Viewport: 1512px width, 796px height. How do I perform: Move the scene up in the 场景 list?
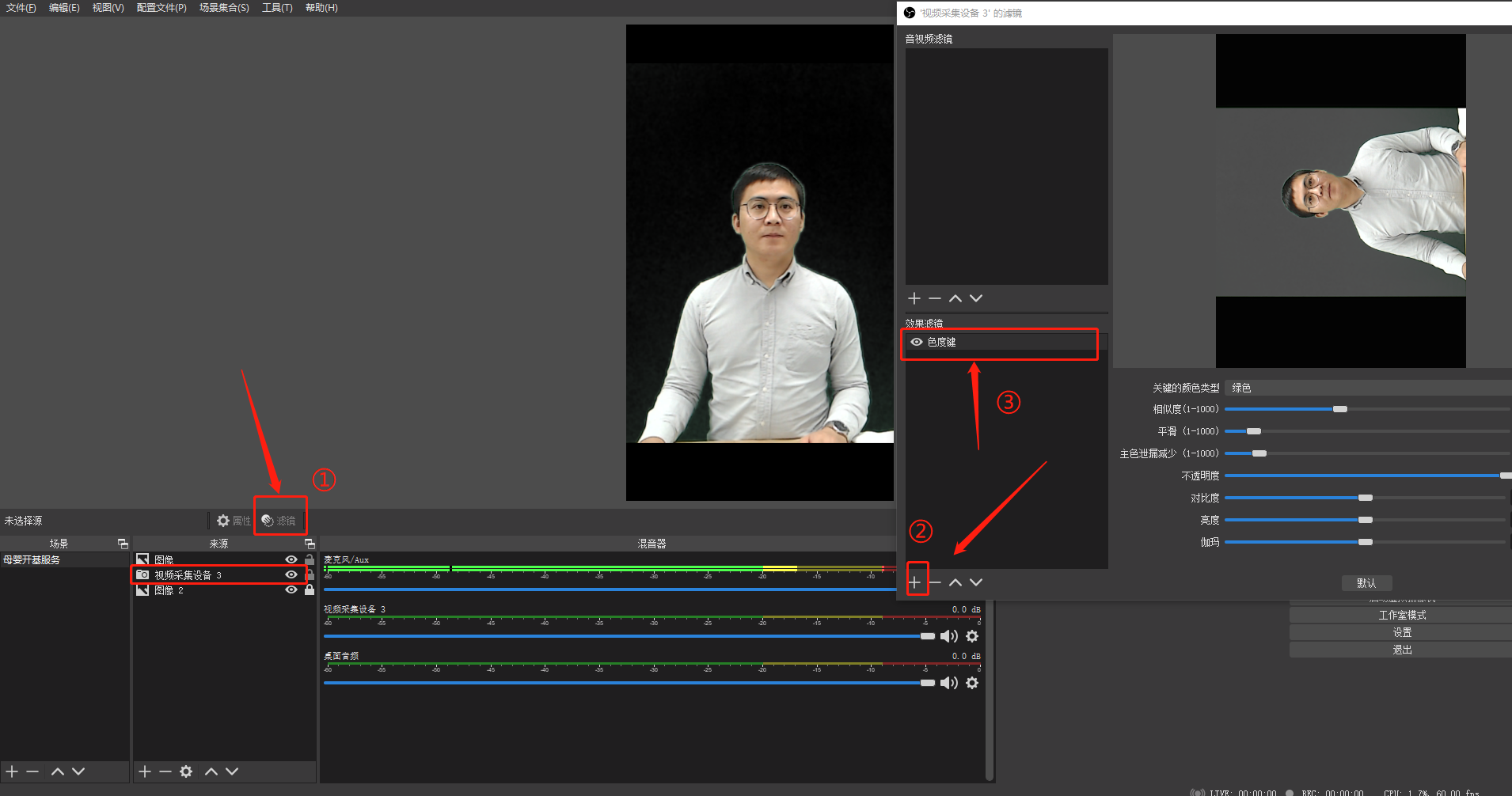click(58, 771)
